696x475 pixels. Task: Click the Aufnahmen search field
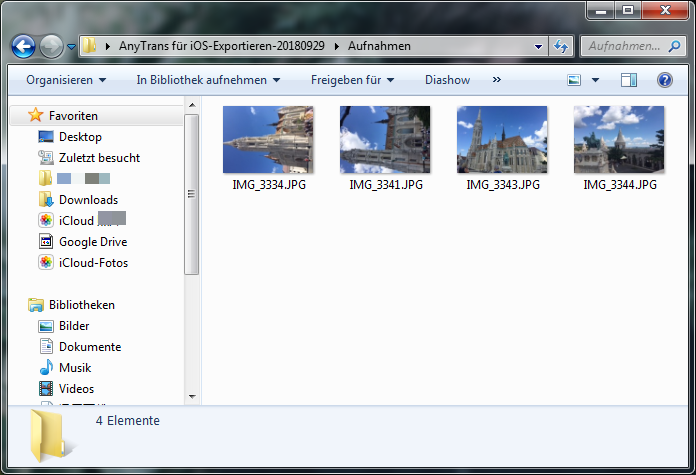coord(622,46)
